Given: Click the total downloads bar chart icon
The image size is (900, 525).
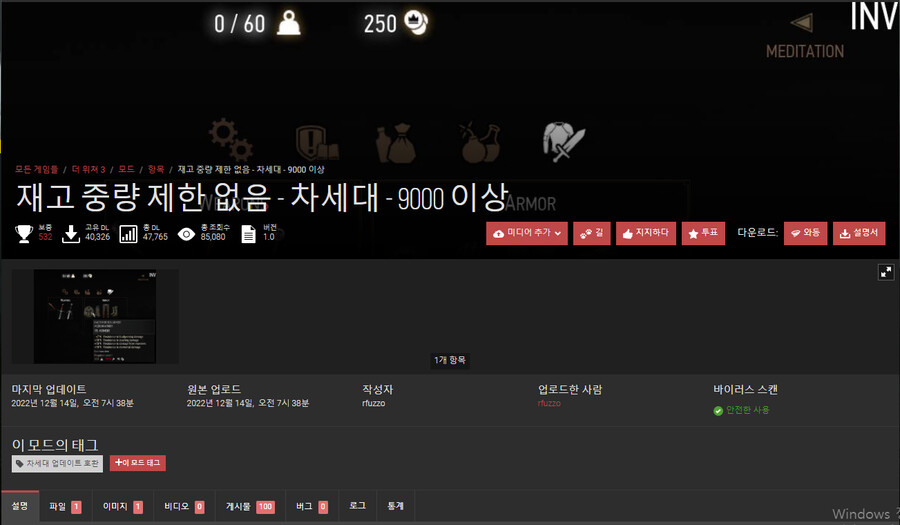Looking at the screenshot, I should pos(128,234).
